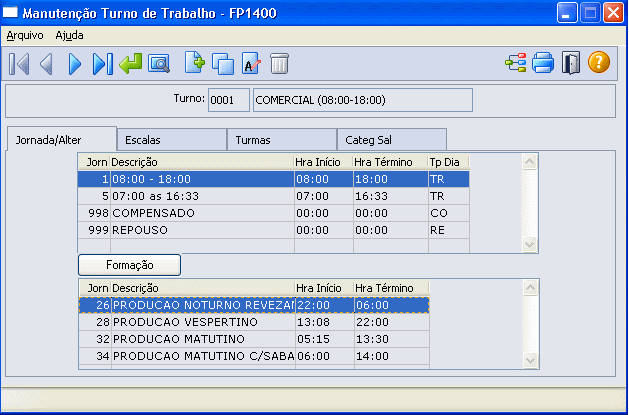Image resolution: width=629 pixels, height=415 pixels.
Task: Click the Turno code field 0001
Action: click(x=229, y=100)
